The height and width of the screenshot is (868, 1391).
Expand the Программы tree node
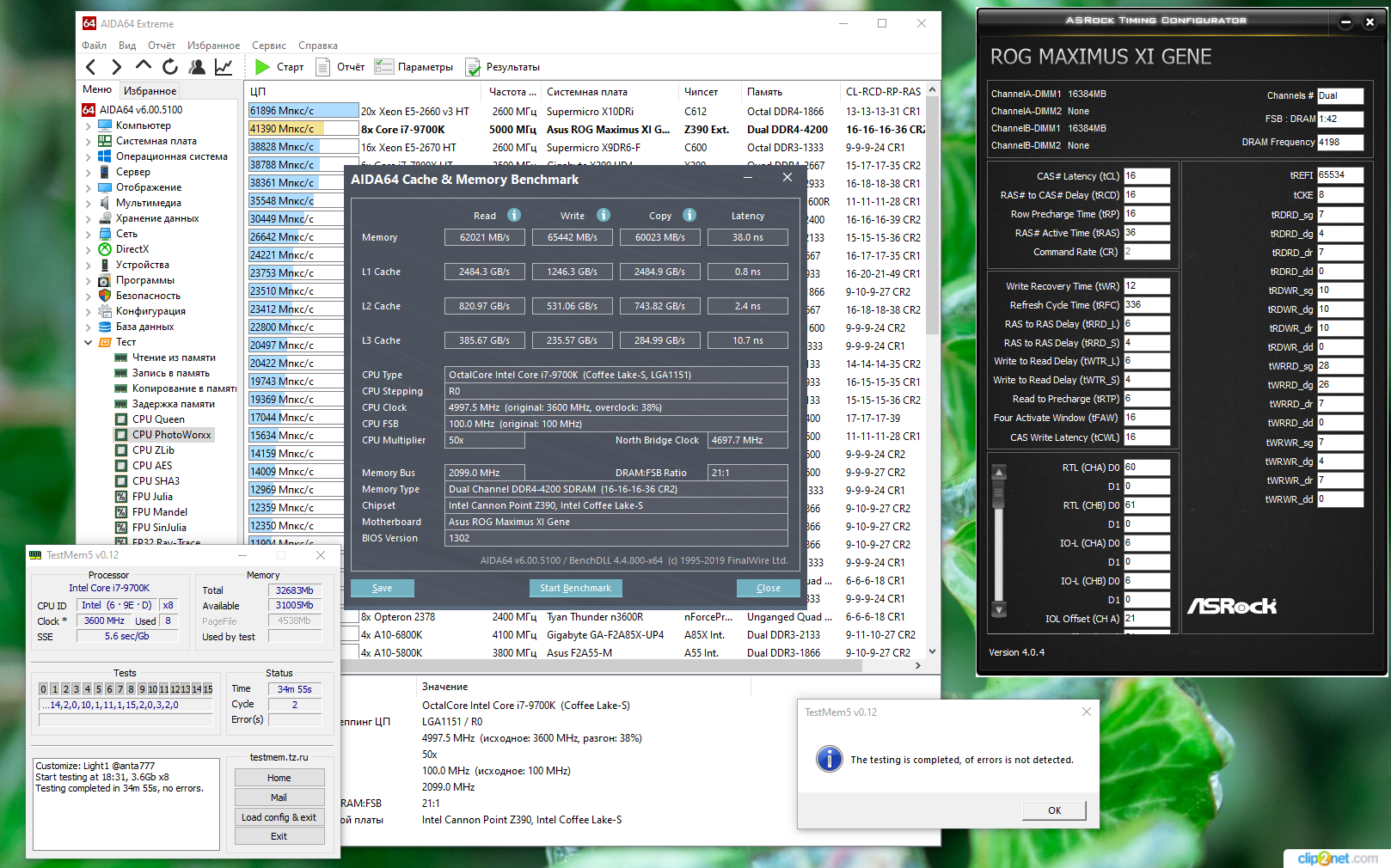point(88,280)
